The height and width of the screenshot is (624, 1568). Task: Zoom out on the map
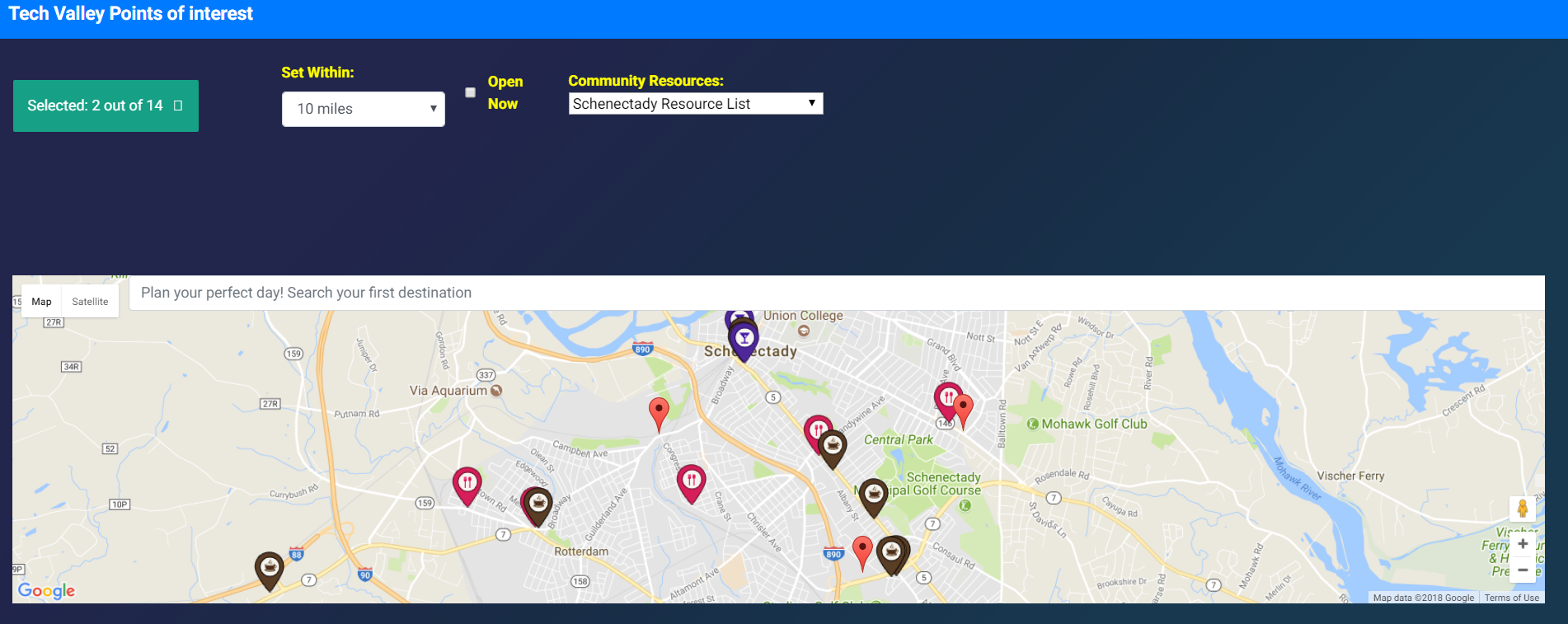pyautogui.click(x=1523, y=570)
